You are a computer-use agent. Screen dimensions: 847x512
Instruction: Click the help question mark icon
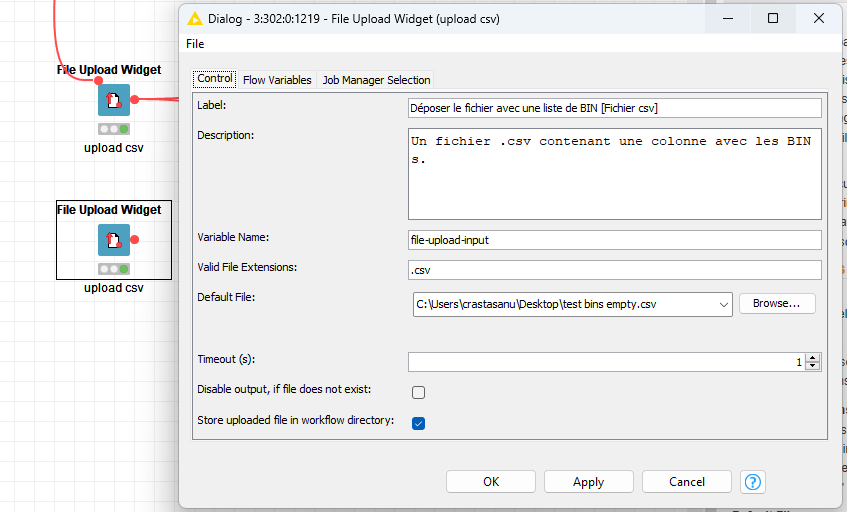click(753, 482)
